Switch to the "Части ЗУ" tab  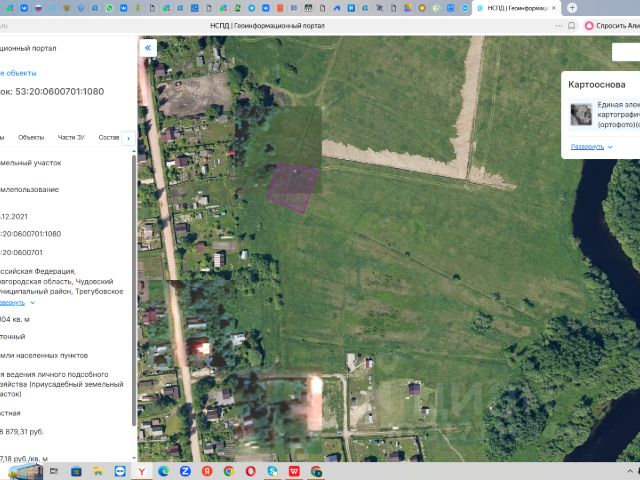click(72, 137)
